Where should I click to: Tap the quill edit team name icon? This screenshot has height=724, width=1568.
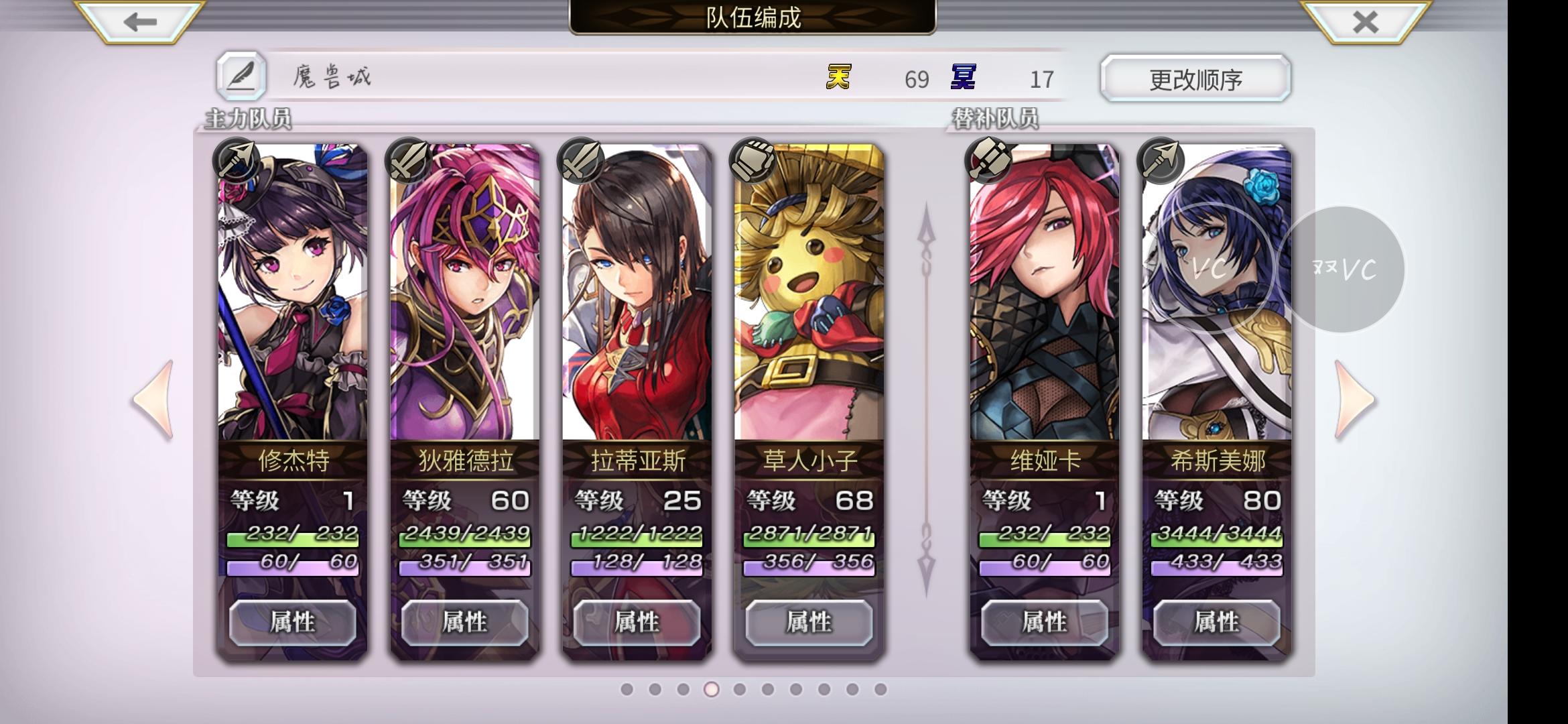(241, 76)
